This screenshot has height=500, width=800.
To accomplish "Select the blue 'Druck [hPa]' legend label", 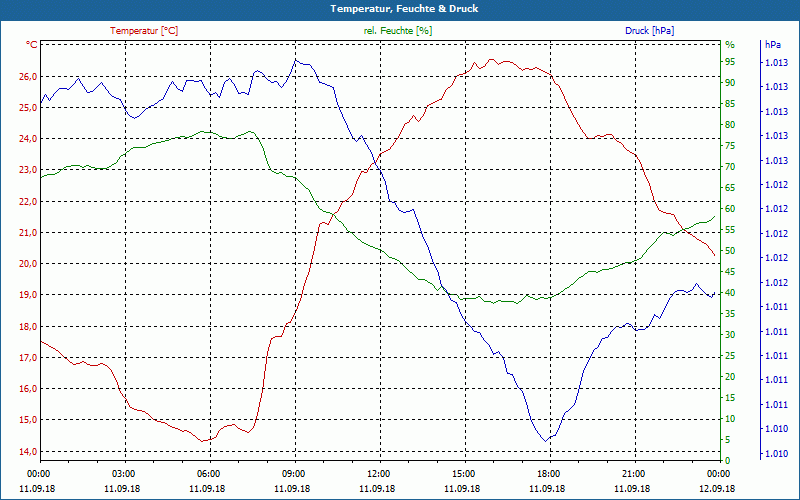I will [649, 31].
